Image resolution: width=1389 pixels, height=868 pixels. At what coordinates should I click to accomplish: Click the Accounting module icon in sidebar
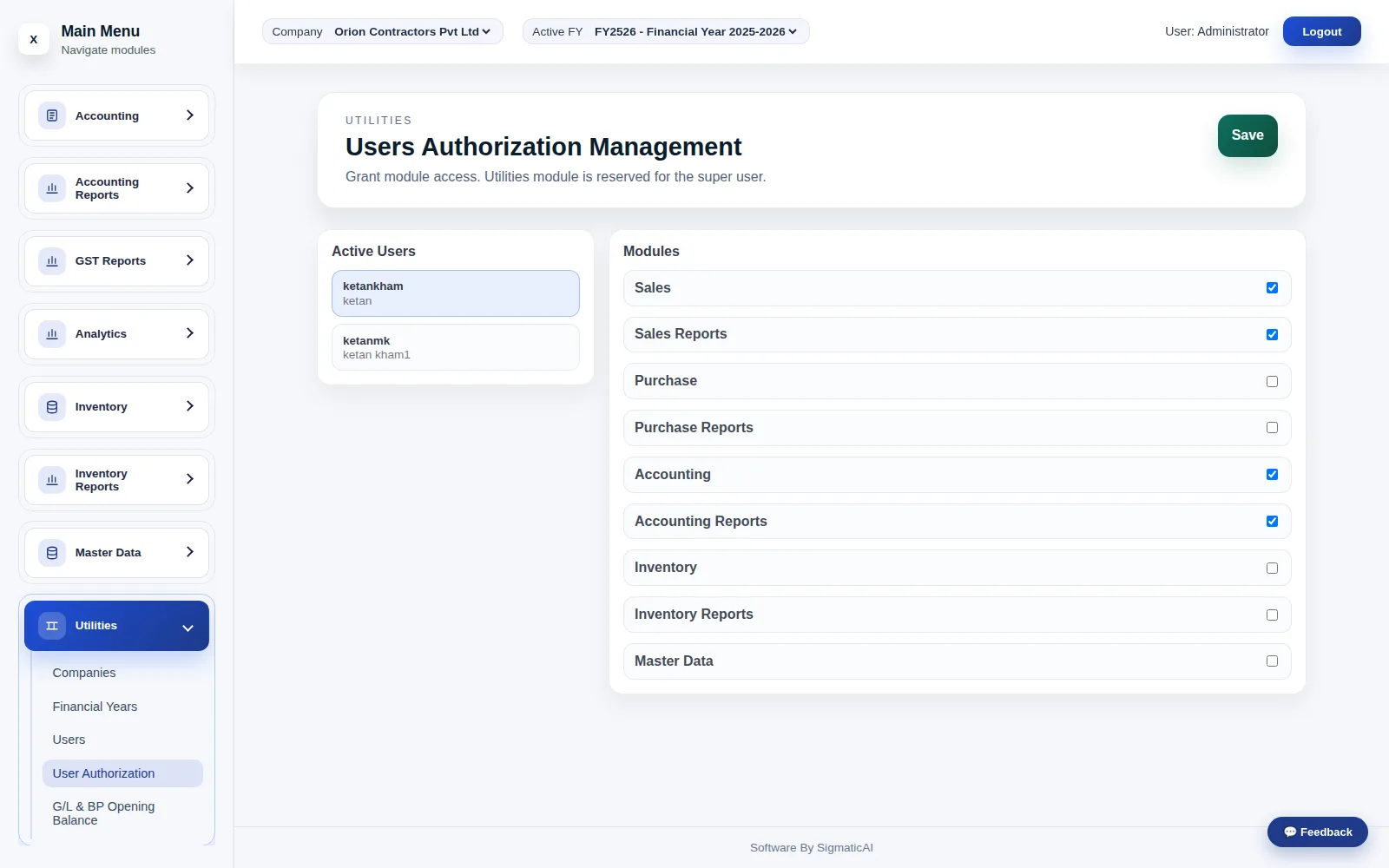coord(52,115)
